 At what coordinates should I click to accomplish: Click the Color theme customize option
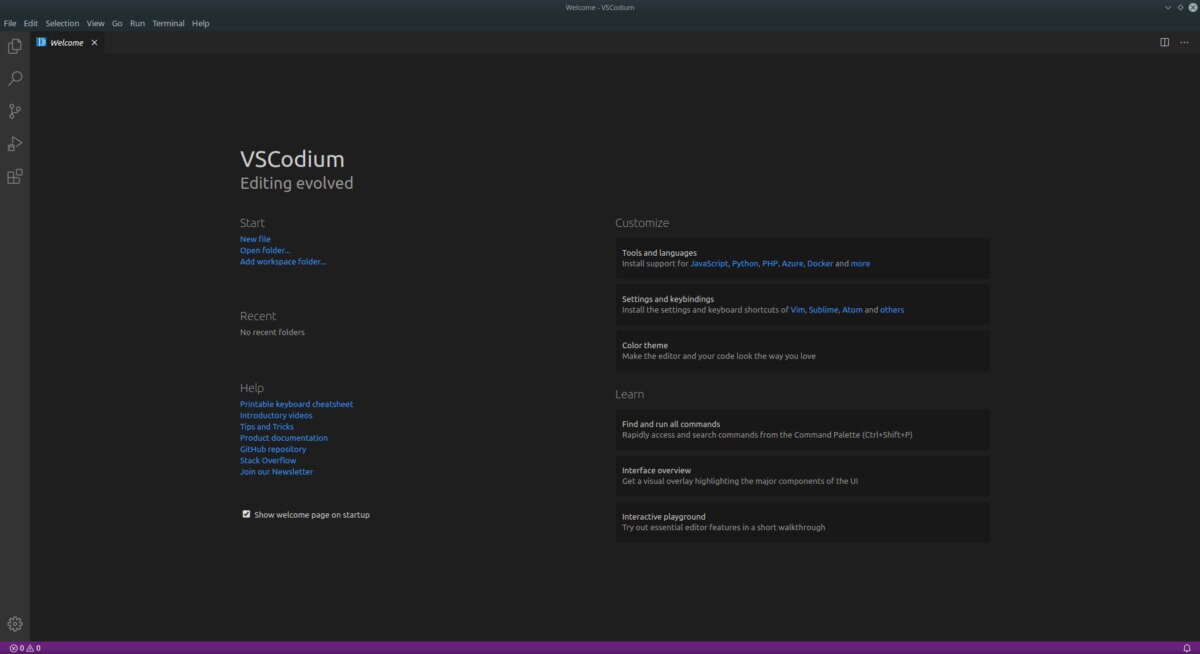[x=802, y=350]
